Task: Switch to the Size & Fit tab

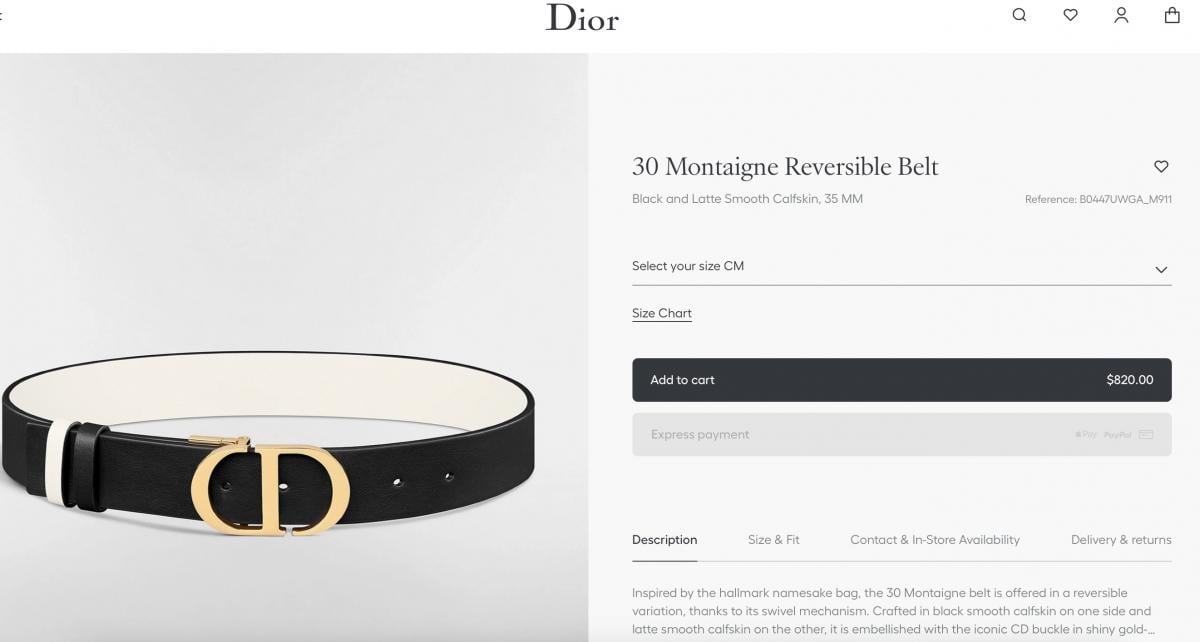Action: coord(773,540)
